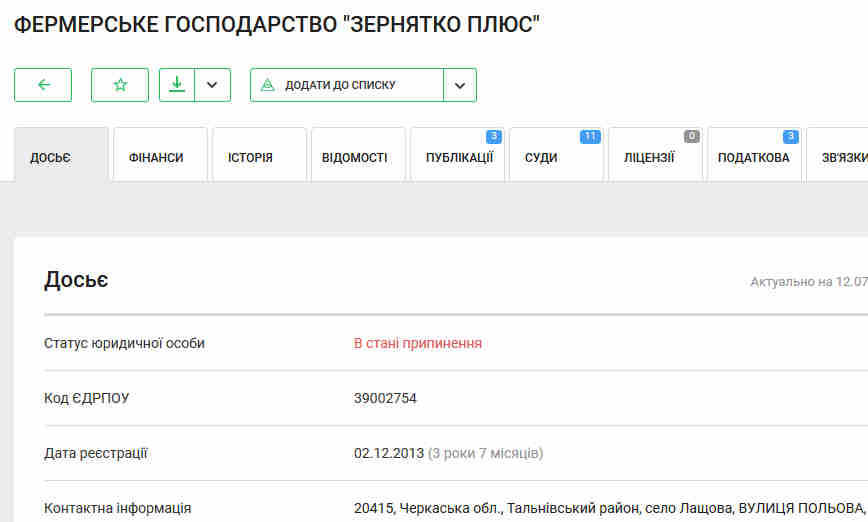
Task: Click the red status 'В стані припинення'
Action: (418, 343)
